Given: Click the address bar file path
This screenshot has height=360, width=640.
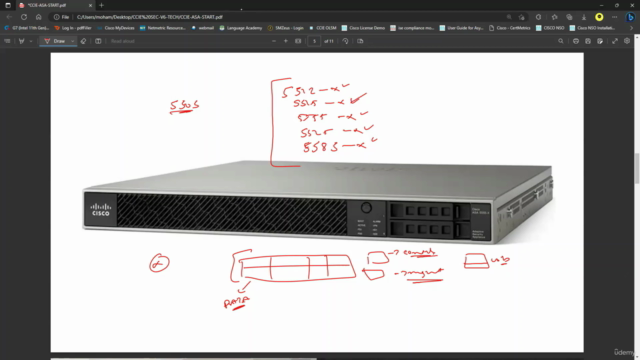Looking at the screenshot, I should coord(149,17).
